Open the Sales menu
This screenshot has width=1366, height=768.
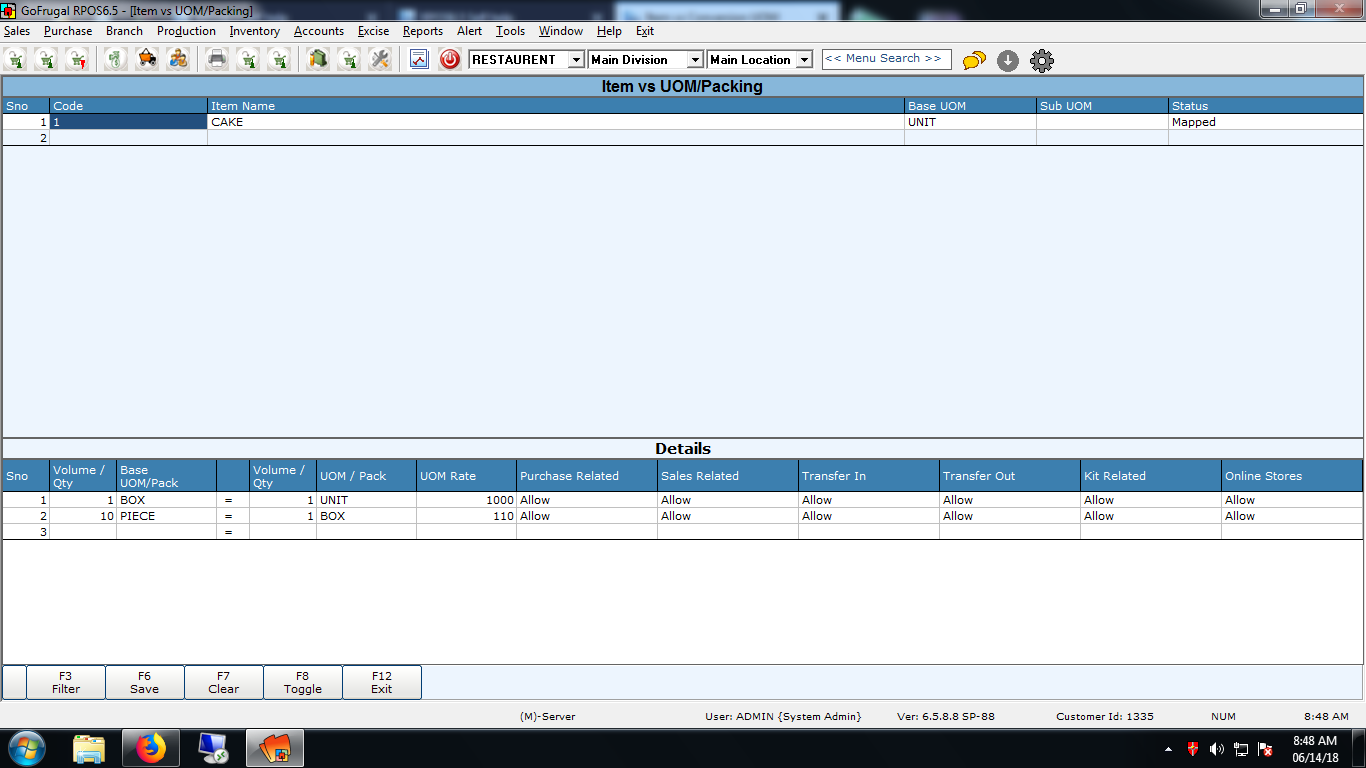coord(17,31)
